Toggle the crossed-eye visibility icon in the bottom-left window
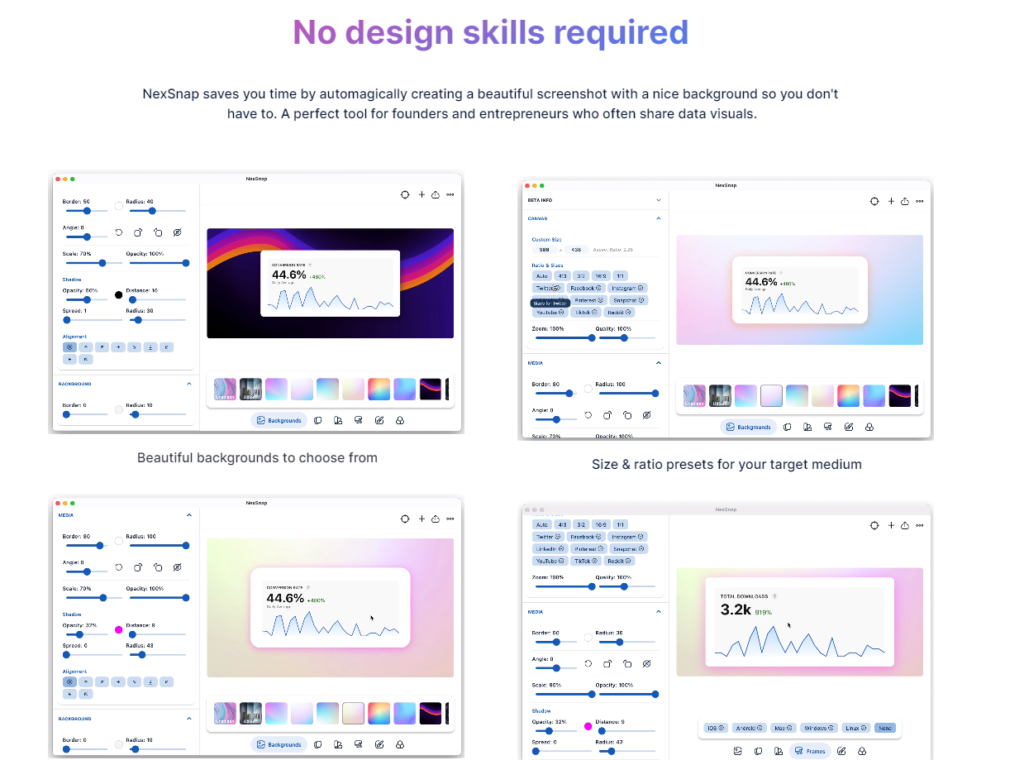This screenshot has height=760, width=1024. [x=177, y=567]
